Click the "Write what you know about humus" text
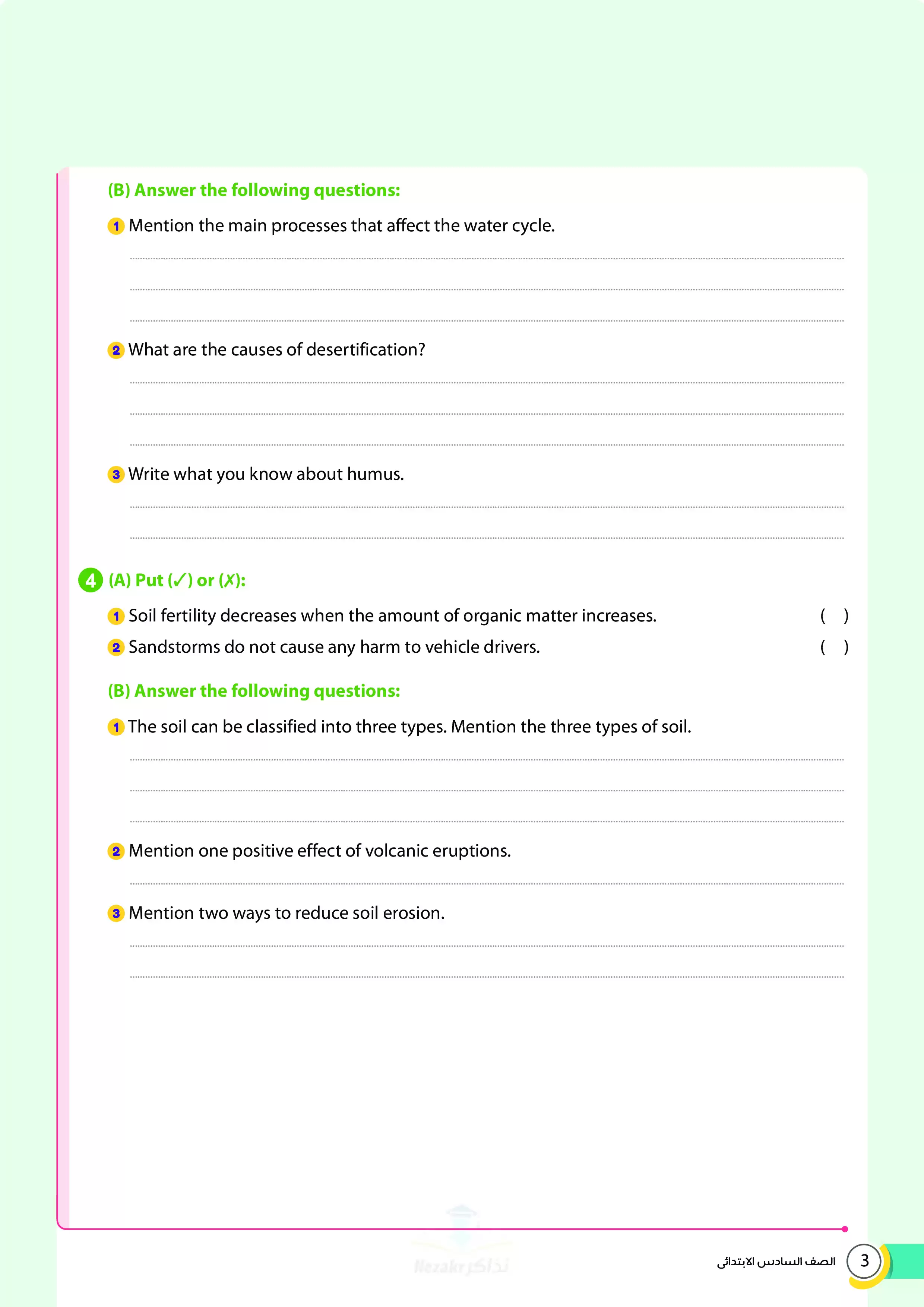Image resolution: width=924 pixels, height=1307 pixels. click(266, 474)
